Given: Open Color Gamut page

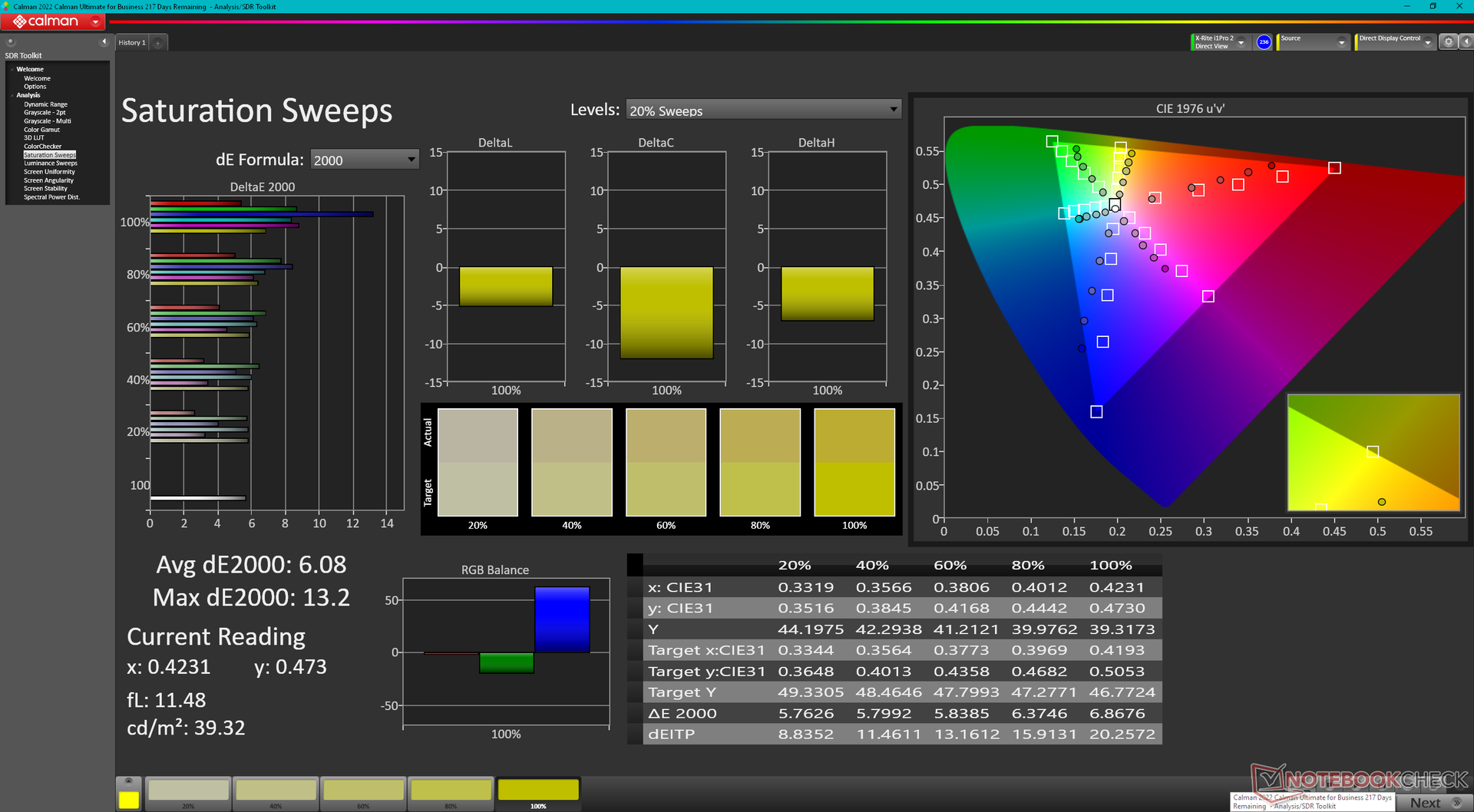Looking at the screenshot, I should 41,130.
